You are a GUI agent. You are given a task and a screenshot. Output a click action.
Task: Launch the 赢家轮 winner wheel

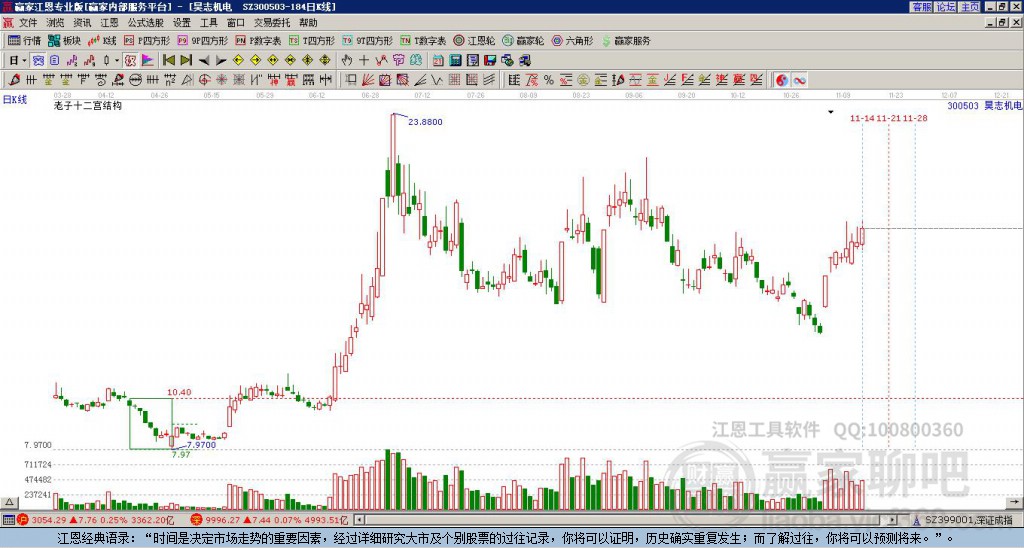point(523,40)
